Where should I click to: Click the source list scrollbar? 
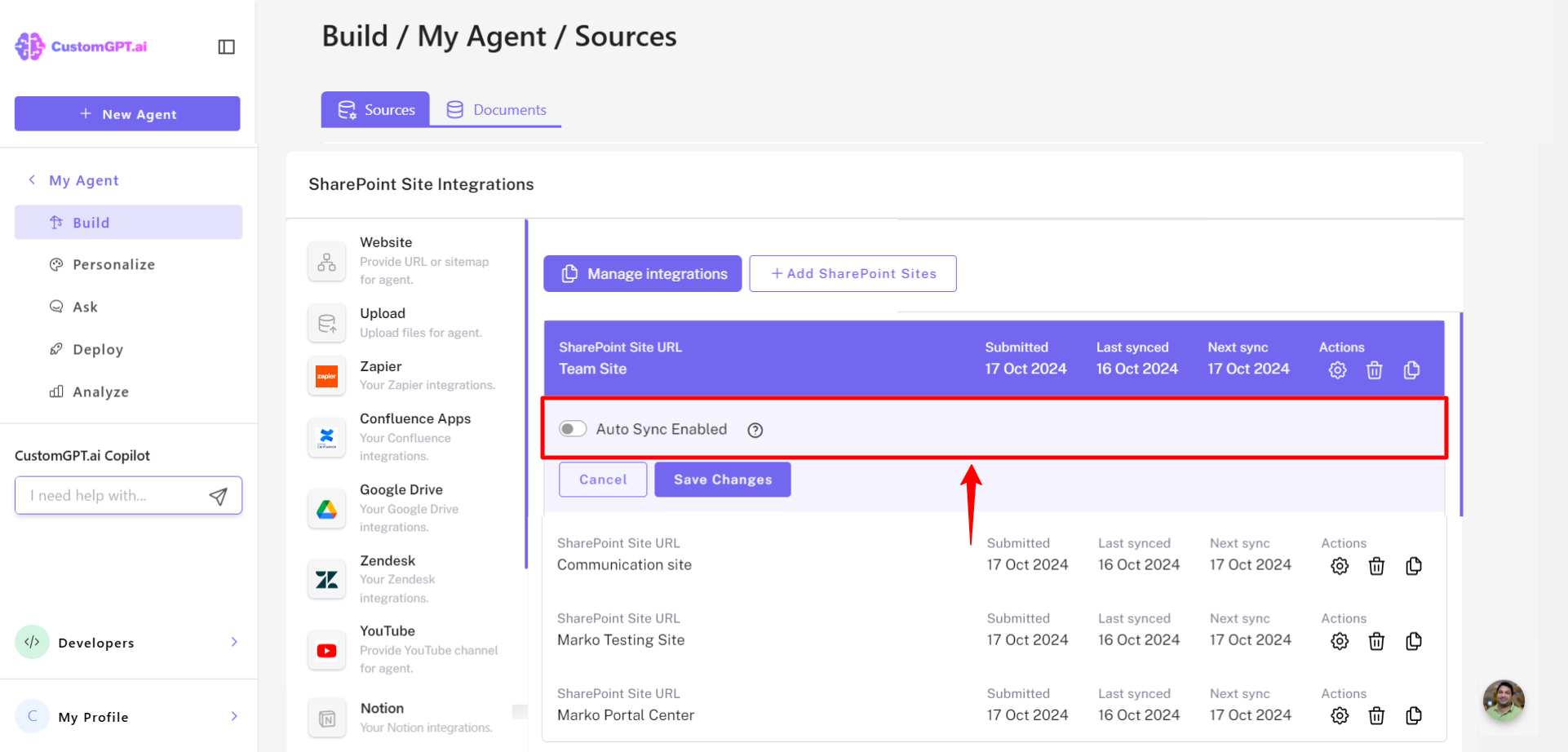tap(526, 394)
